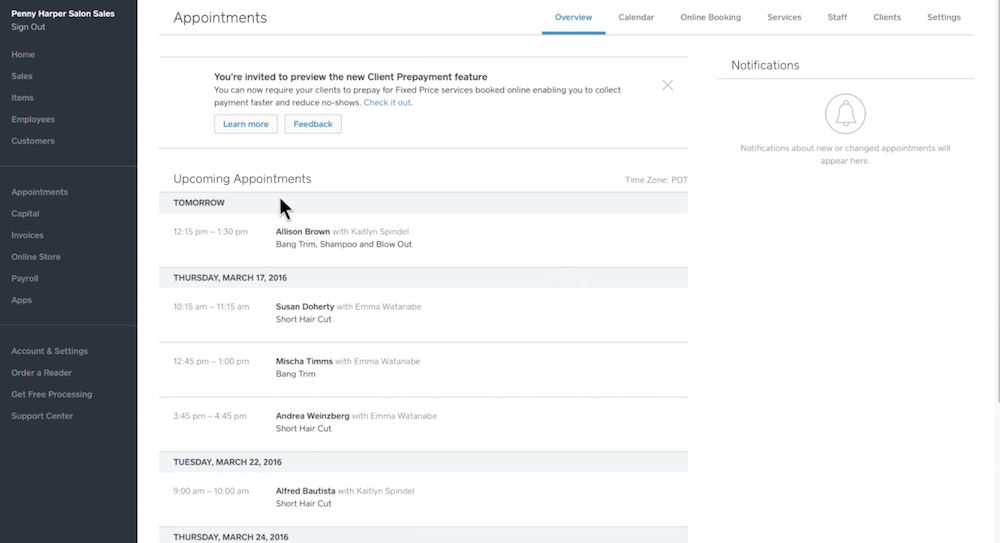This screenshot has height=543, width=1000.
Task: Select the Staff tab
Action: pos(837,17)
